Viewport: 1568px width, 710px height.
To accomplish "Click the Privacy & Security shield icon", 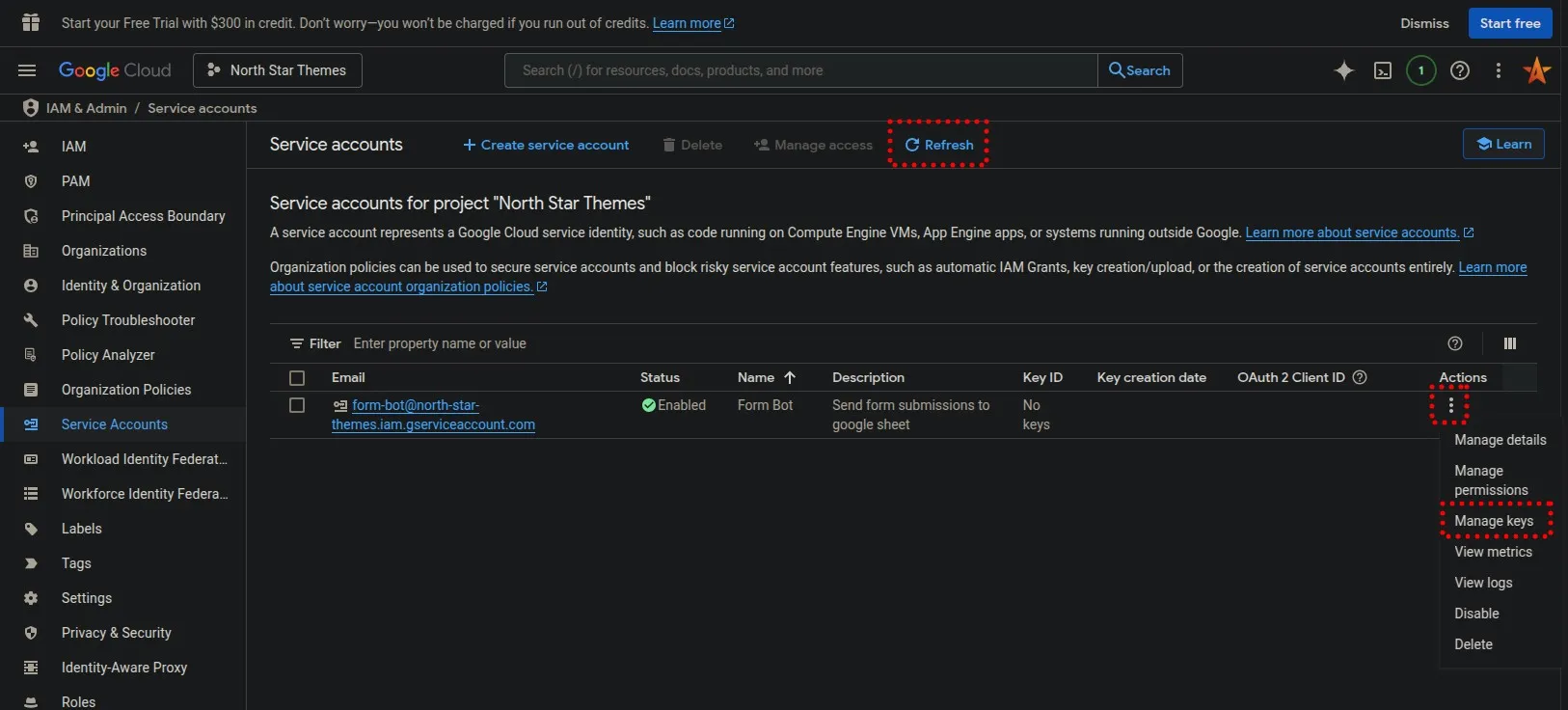I will point(31,633).
